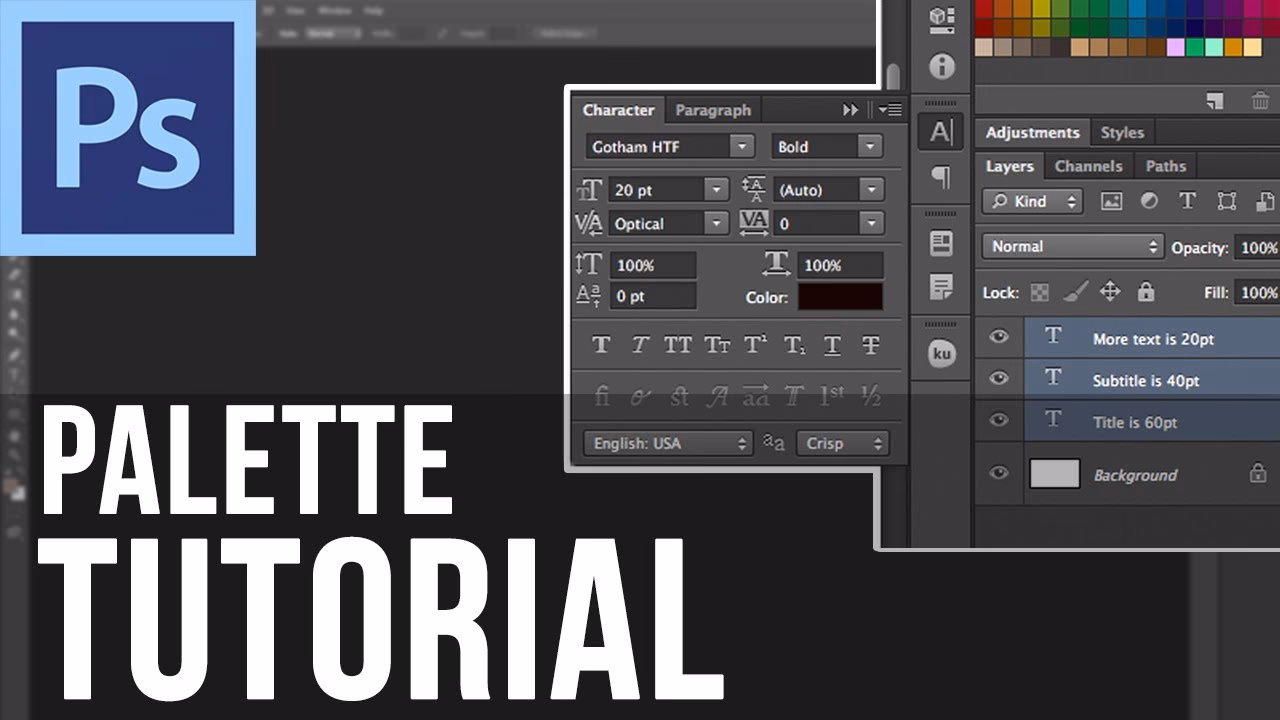Image resolution: width=1280 pixels, height=720 pixels.
Task: Open the Bold font style dropdown
Action: (x=870, y=146)
